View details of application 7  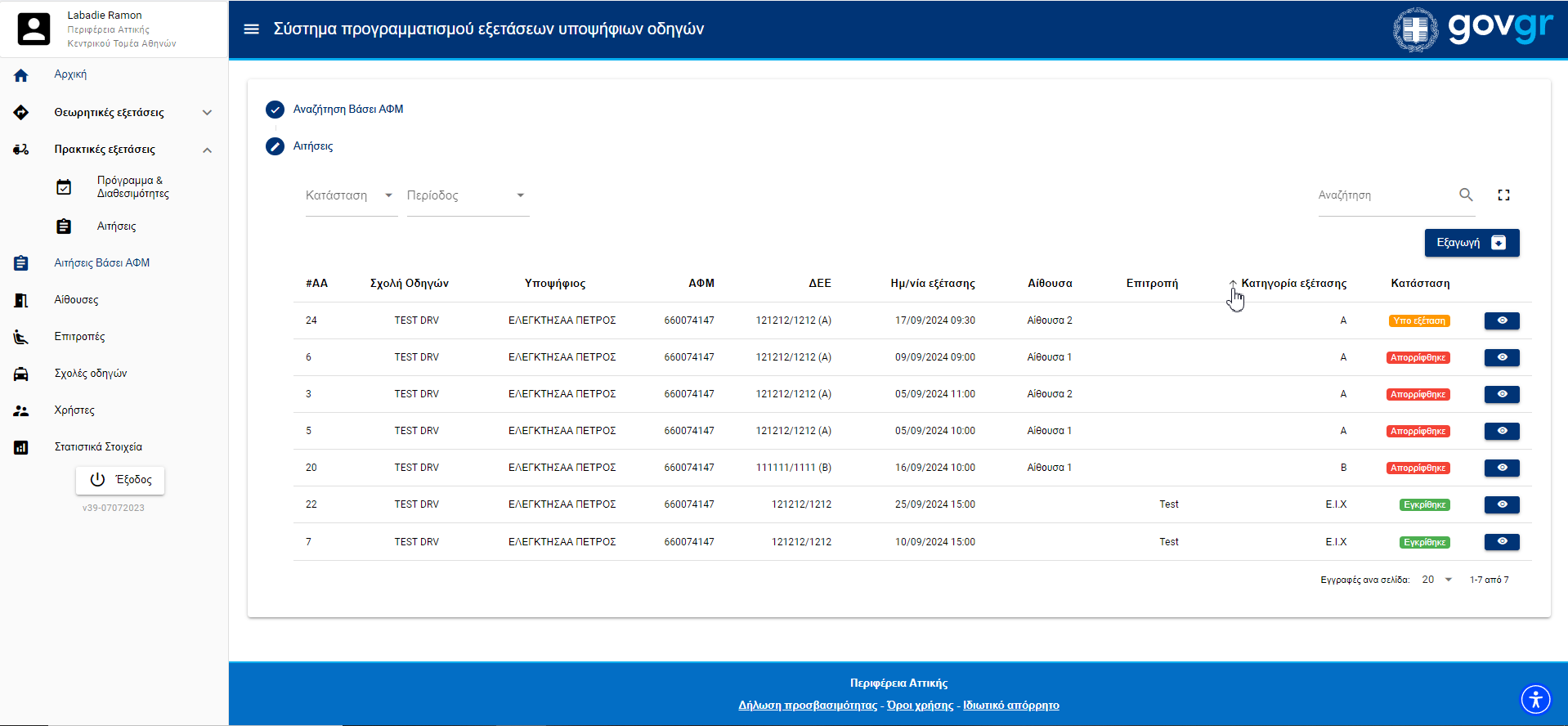tap(1501, 542)
